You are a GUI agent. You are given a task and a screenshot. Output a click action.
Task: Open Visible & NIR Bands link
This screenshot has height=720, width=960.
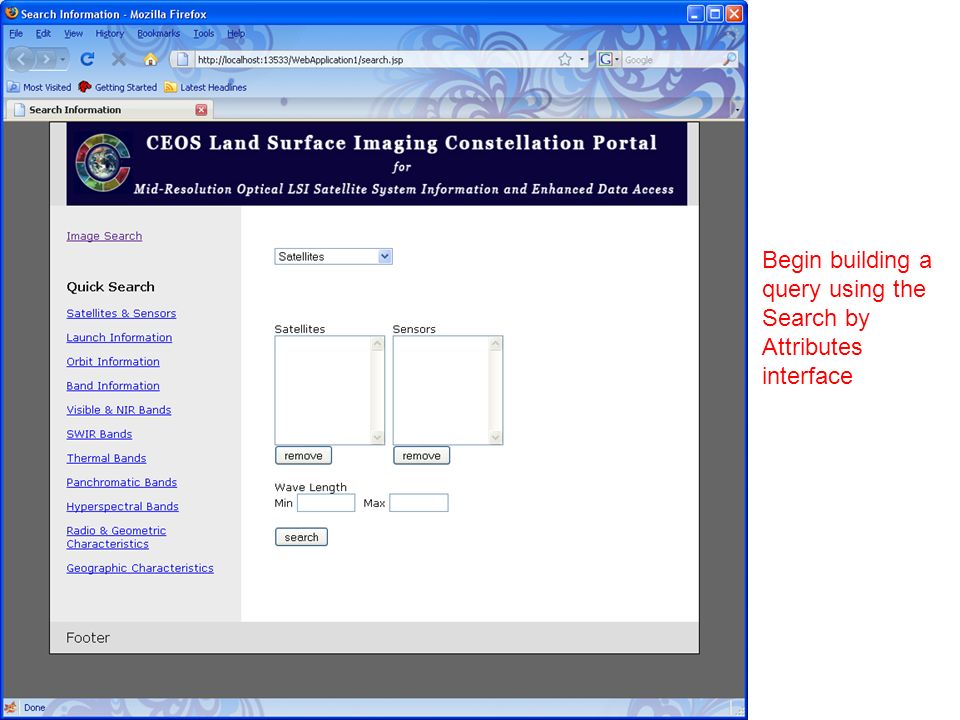pos(119,410)
